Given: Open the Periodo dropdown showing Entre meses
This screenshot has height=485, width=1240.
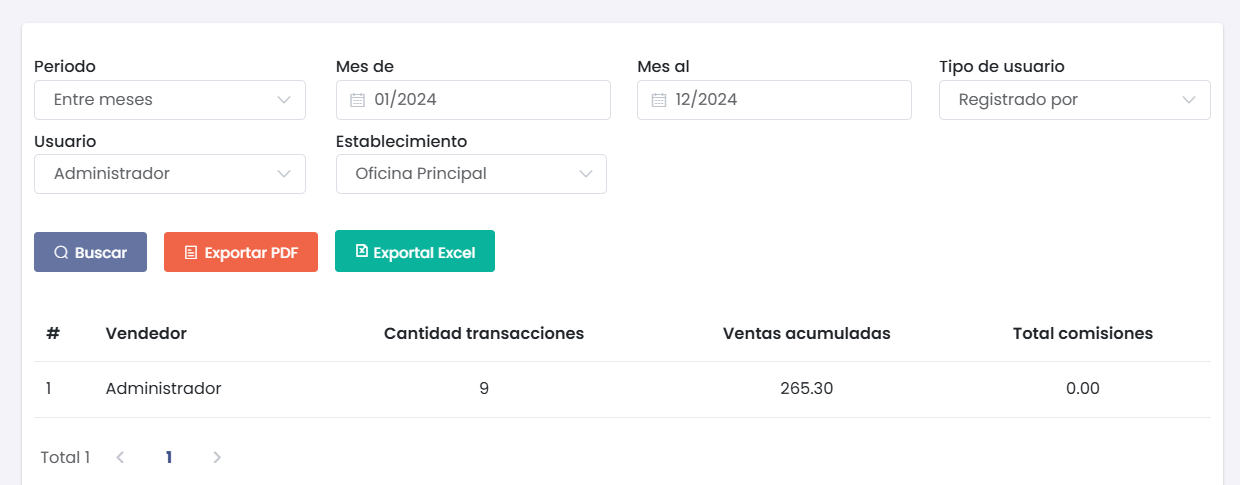Looking at the screenshot, I should coord(170,100).
